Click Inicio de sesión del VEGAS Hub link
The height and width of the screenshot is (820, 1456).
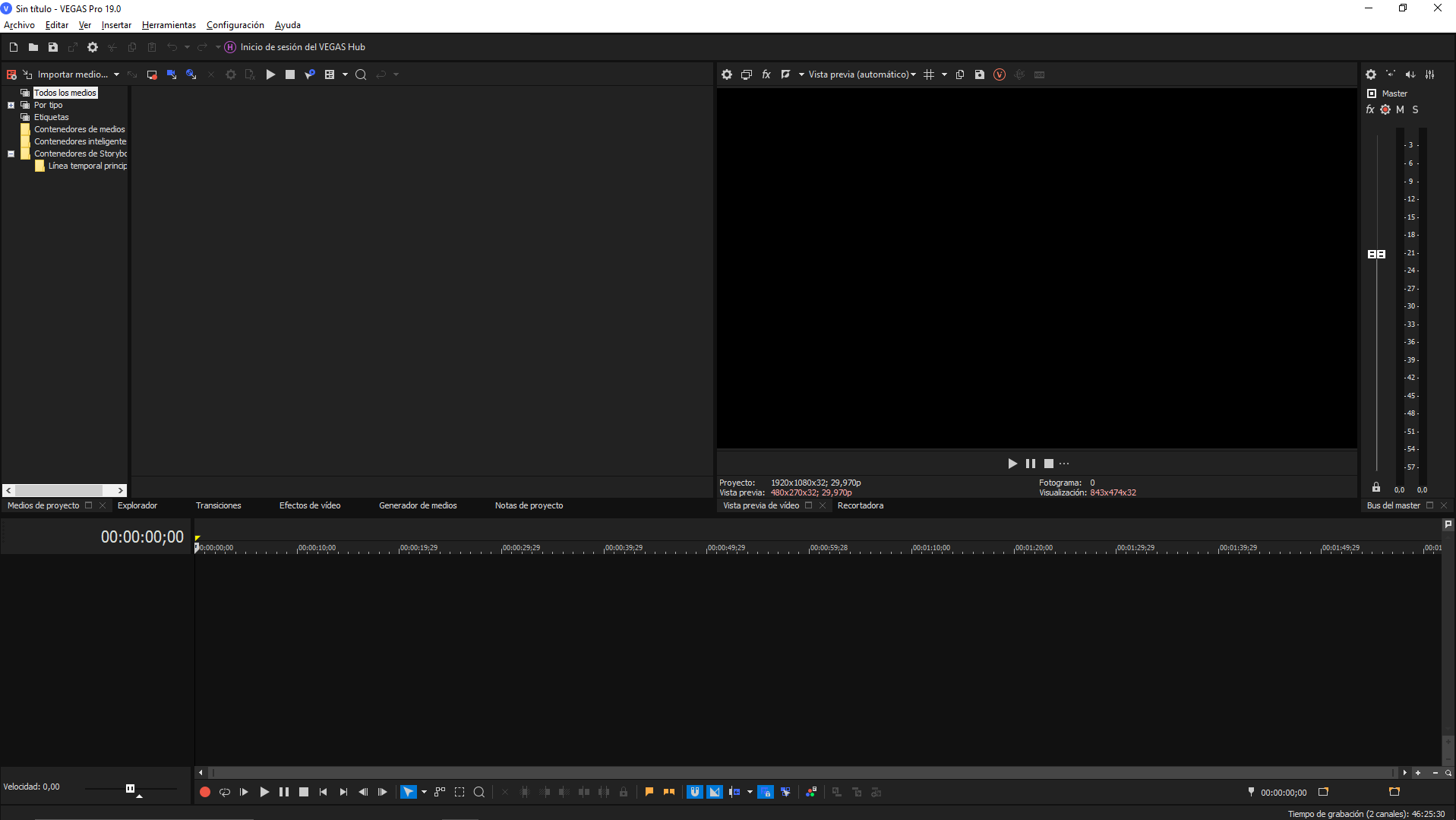click(x=302, y=47)
